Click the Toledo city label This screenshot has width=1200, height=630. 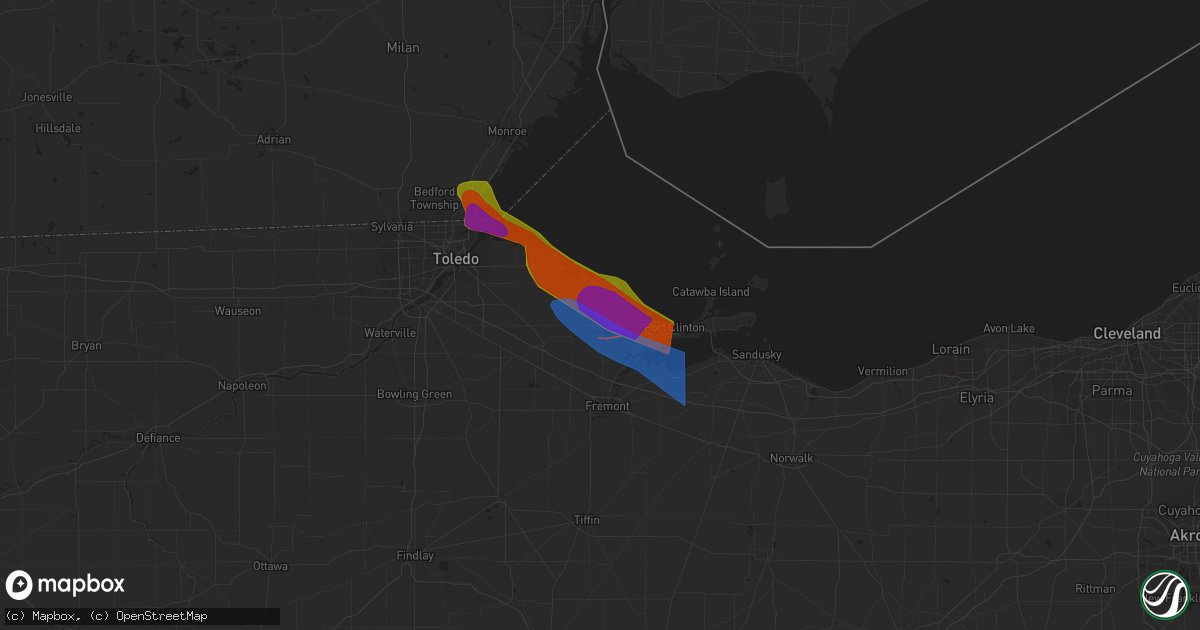point(456,259)
